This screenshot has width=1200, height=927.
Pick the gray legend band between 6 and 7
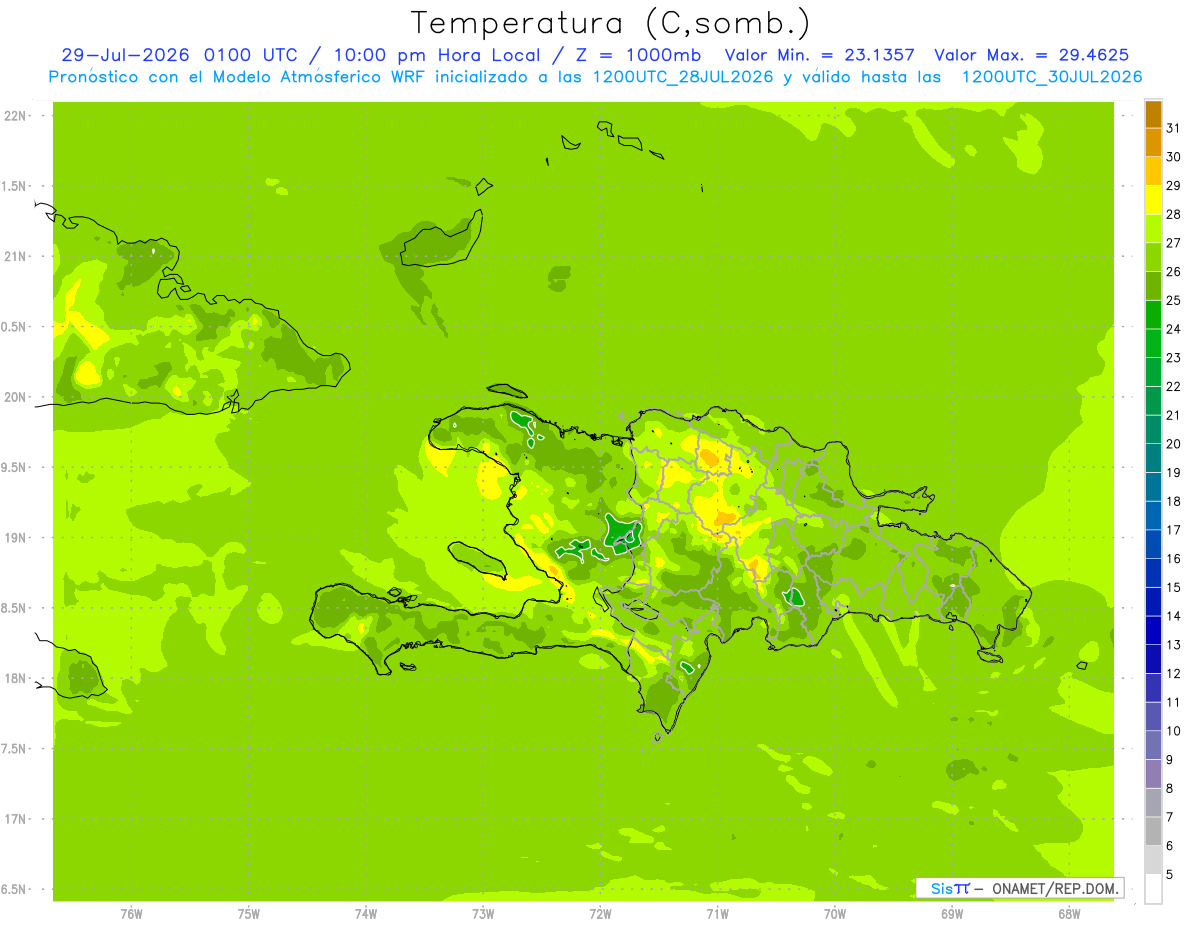[x=1153, y=831]
